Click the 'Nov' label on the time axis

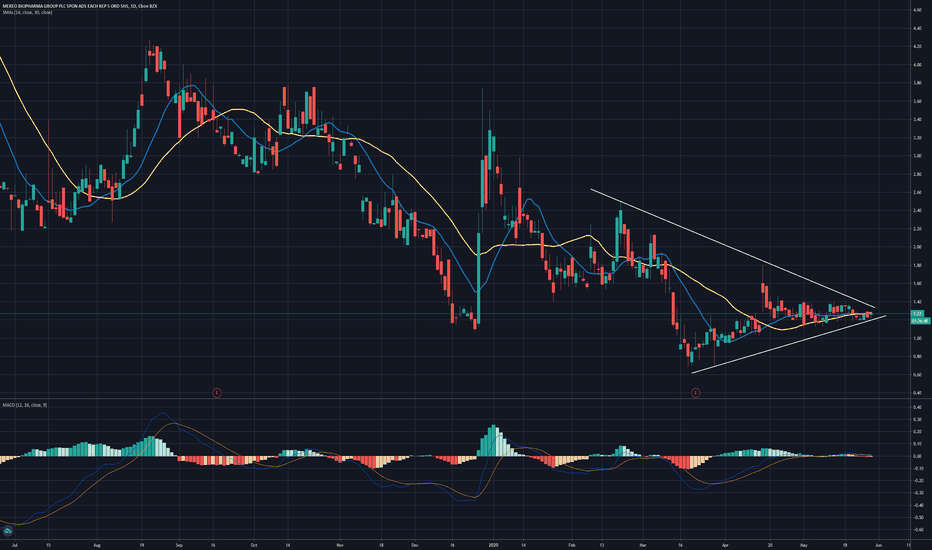tap(340, 545)
